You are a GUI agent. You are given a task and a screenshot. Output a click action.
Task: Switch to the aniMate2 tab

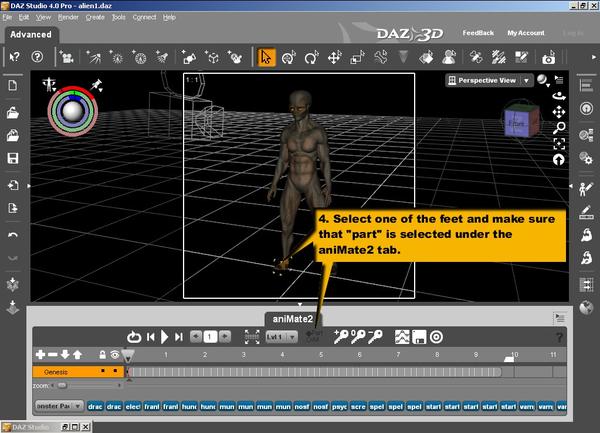pyautogui.click(x=293, y=319)
